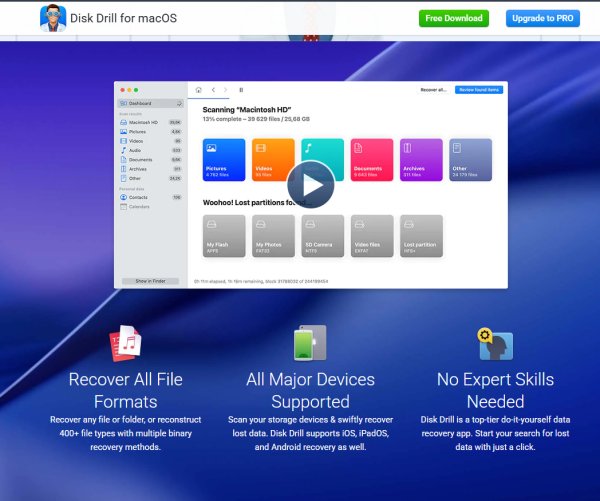Click the All Major Devices Supported heading

(x=310, y=390)
